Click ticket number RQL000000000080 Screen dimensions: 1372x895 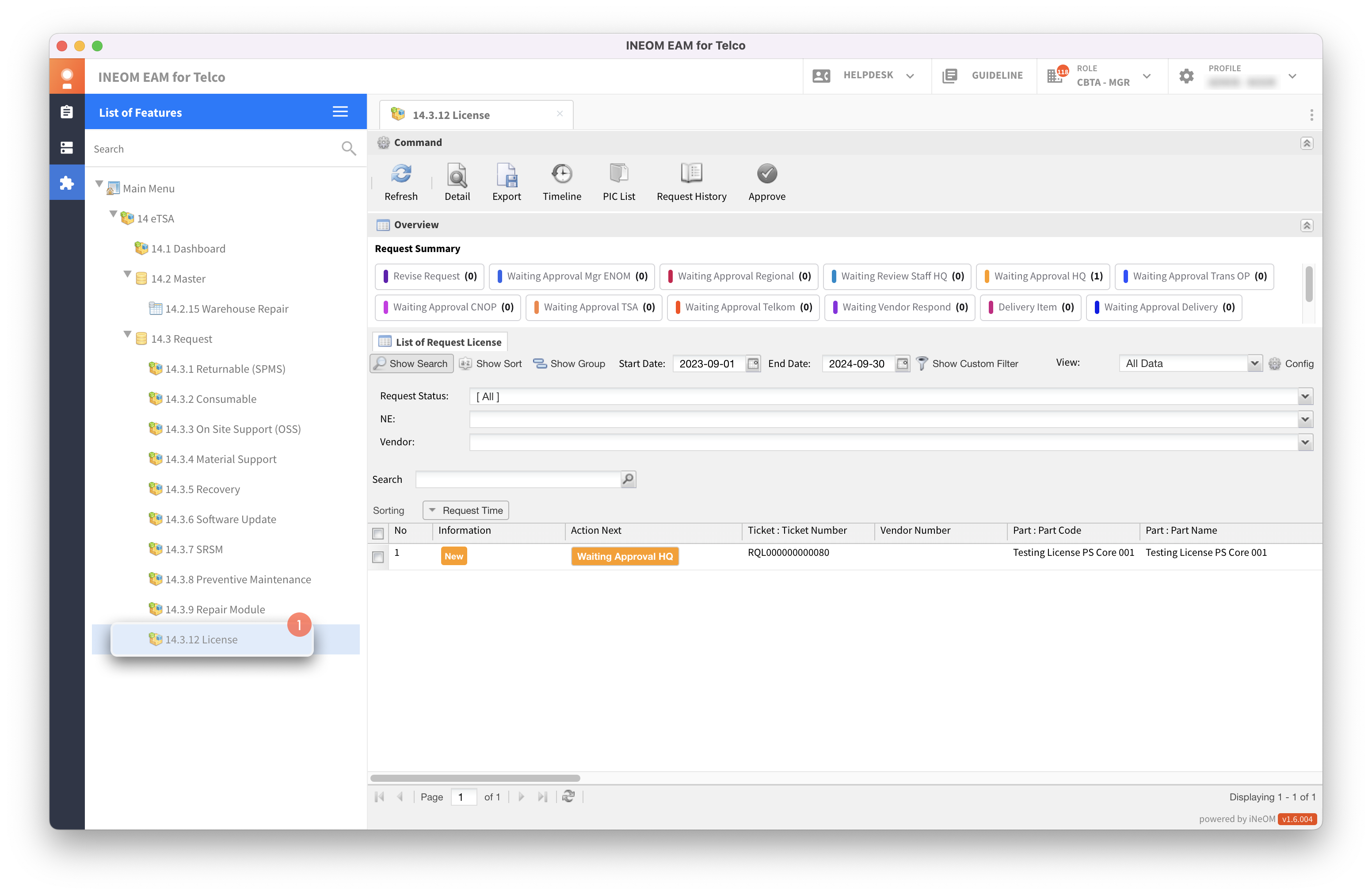[788, 552]
